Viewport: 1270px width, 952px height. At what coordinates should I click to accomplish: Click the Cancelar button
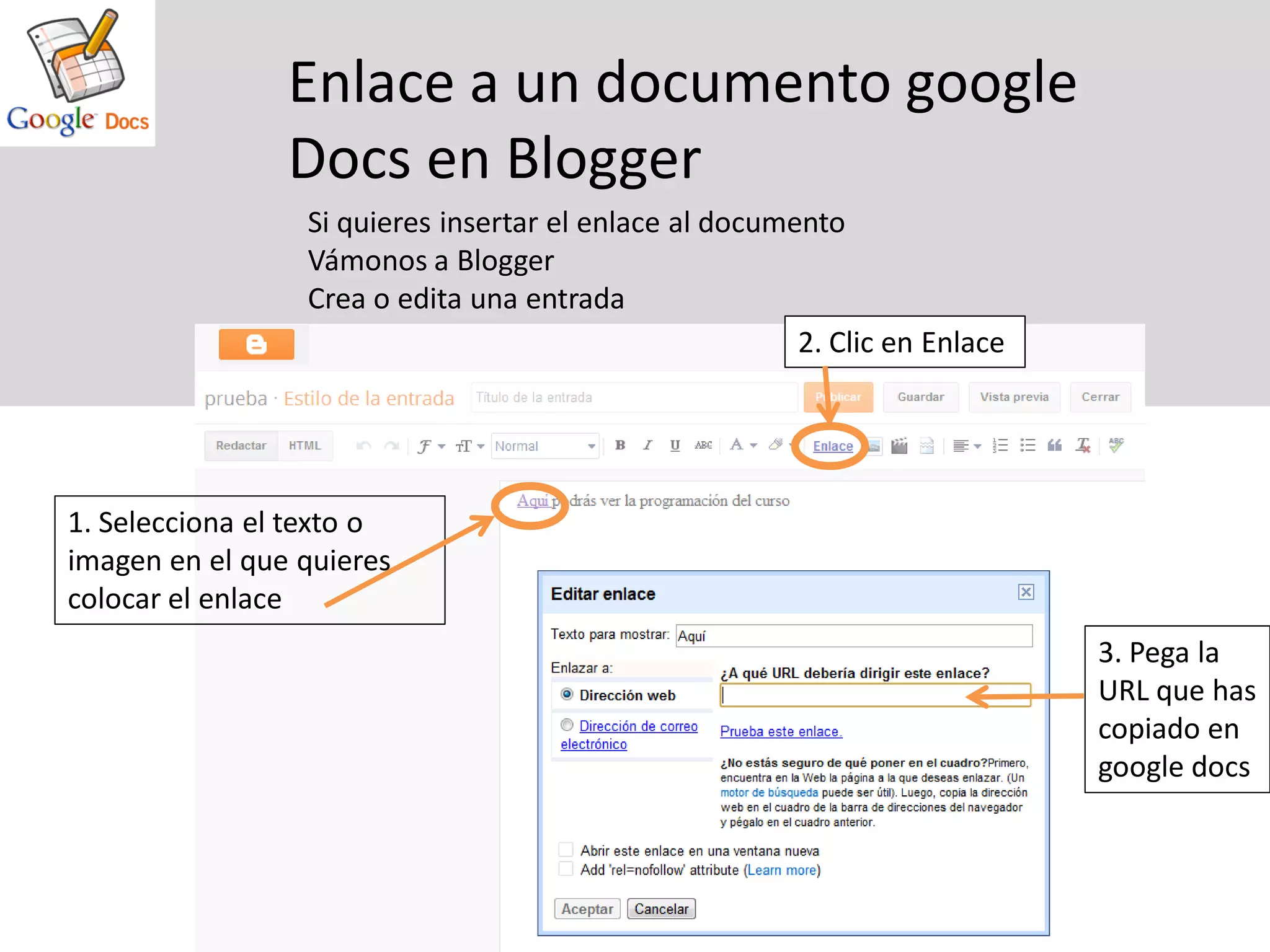pyautogui.click(x=661, y=909)
